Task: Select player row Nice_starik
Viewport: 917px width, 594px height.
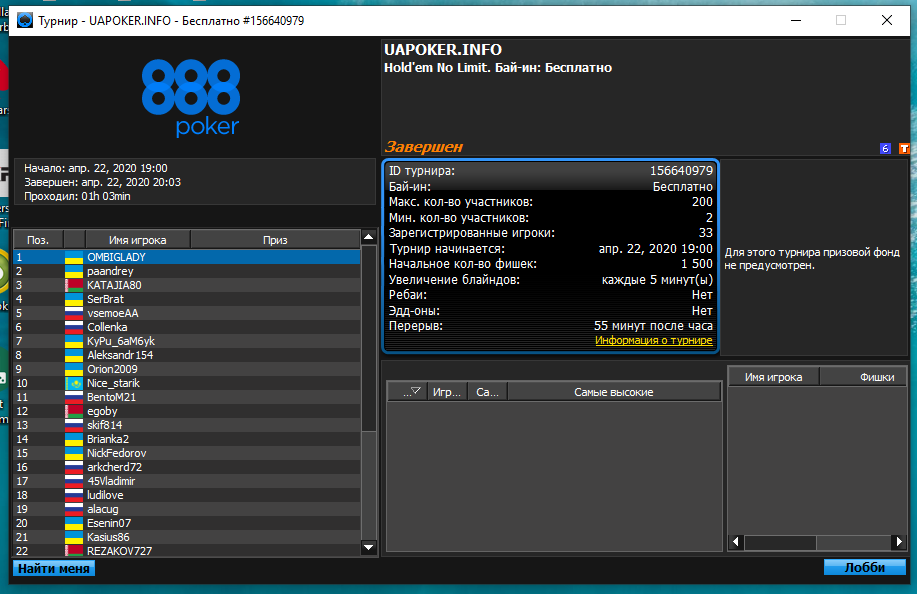Action: (187, 384)
